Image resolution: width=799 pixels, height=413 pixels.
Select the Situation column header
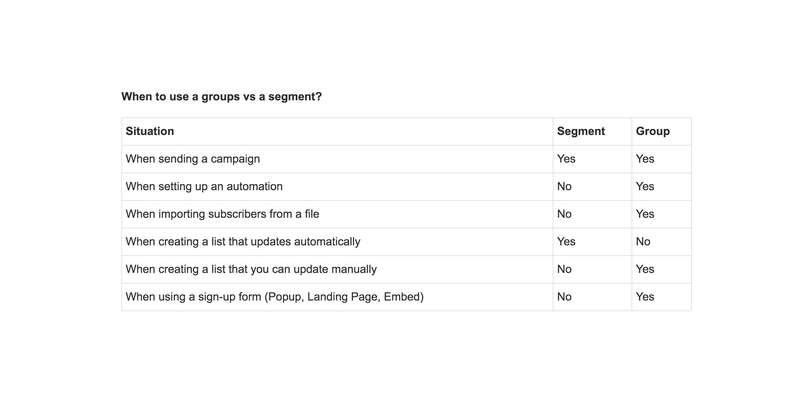150,131
